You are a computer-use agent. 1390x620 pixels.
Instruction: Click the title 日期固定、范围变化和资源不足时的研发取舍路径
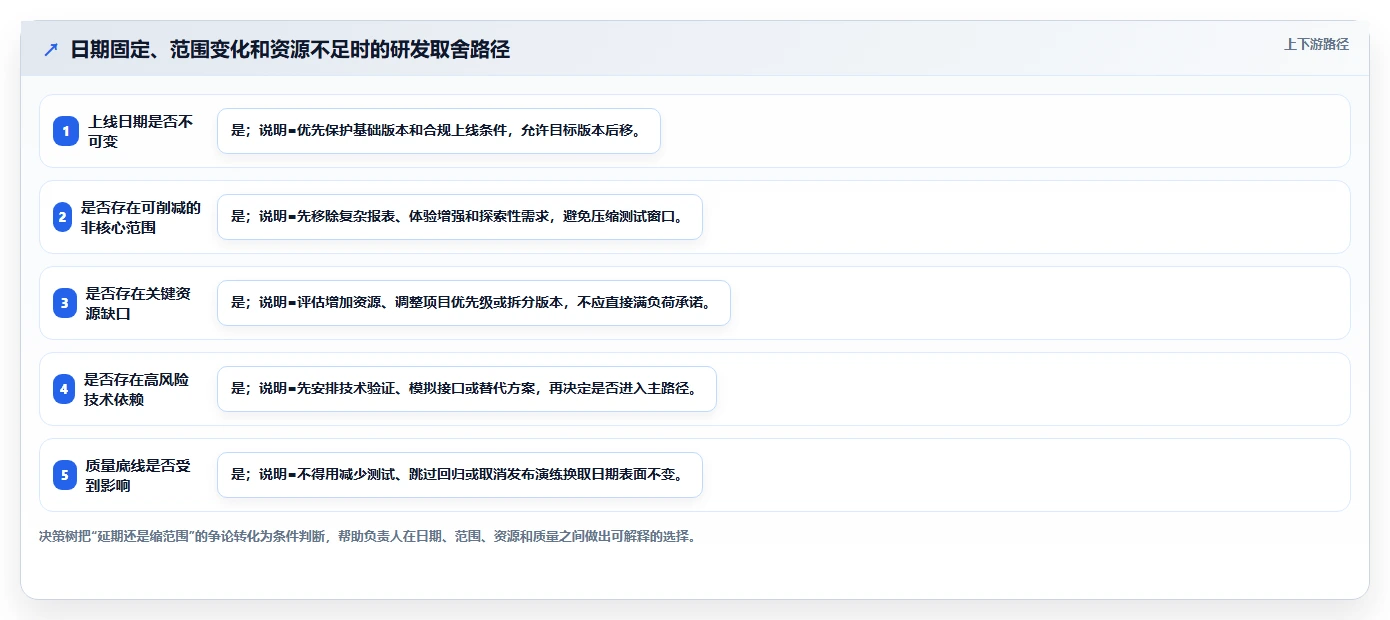pos(290,49)
